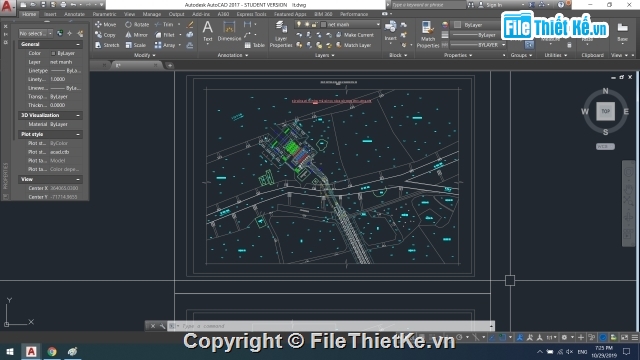Viewport: 640px width, 360px height.
Task: Click Make Current layer button
Action: click(355, 35)
